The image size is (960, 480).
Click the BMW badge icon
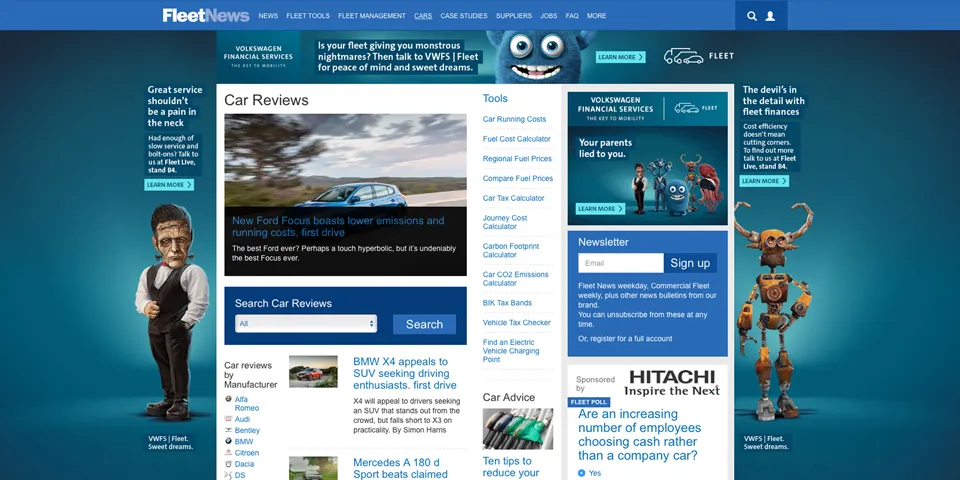pos(229,441)
